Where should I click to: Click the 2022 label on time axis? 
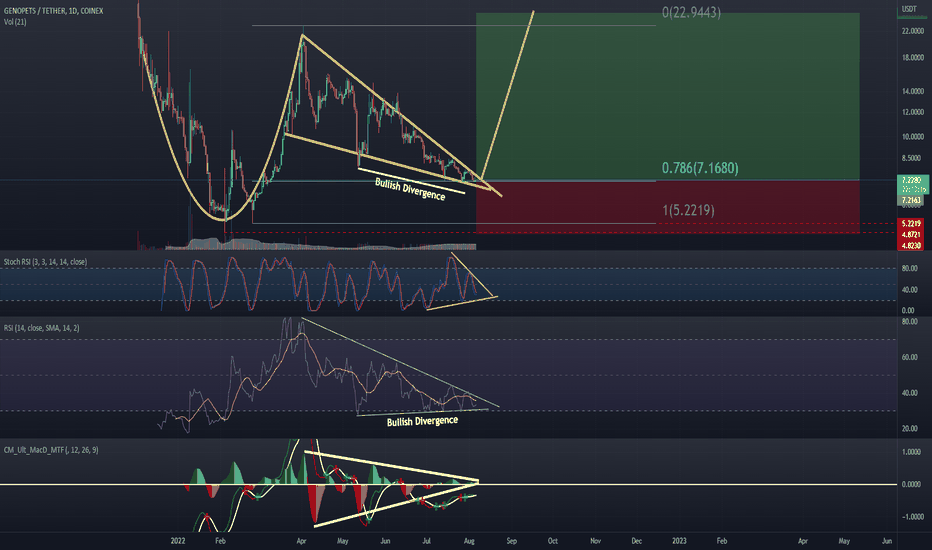pos(178,540)
